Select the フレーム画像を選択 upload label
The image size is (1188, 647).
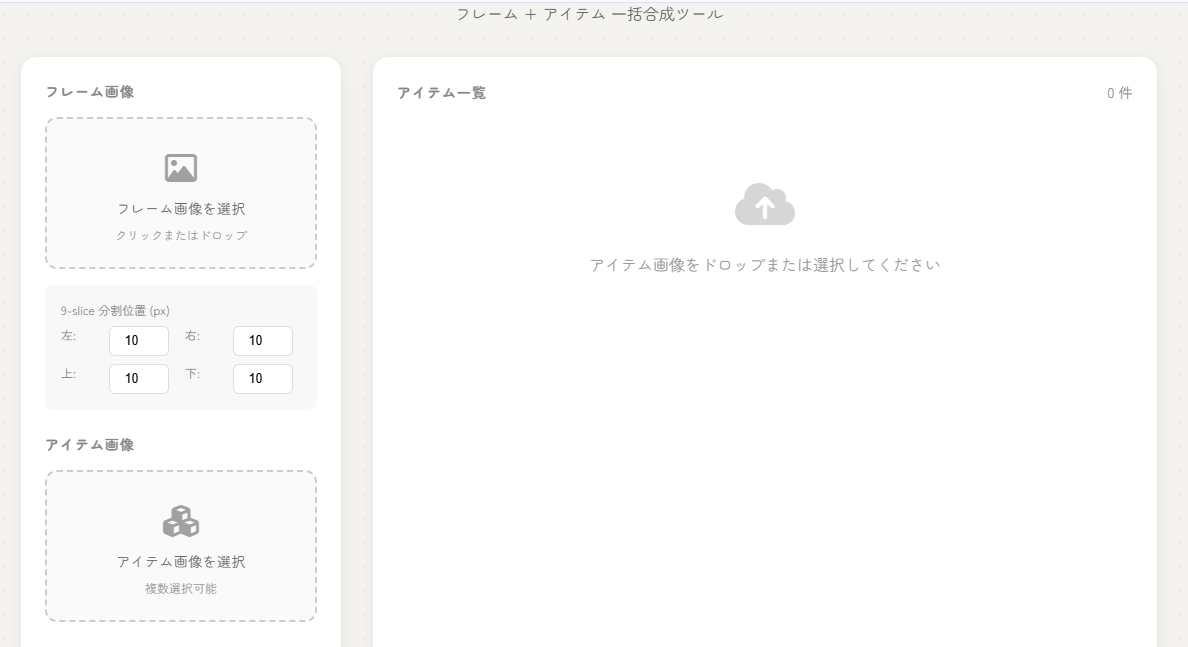181,209
